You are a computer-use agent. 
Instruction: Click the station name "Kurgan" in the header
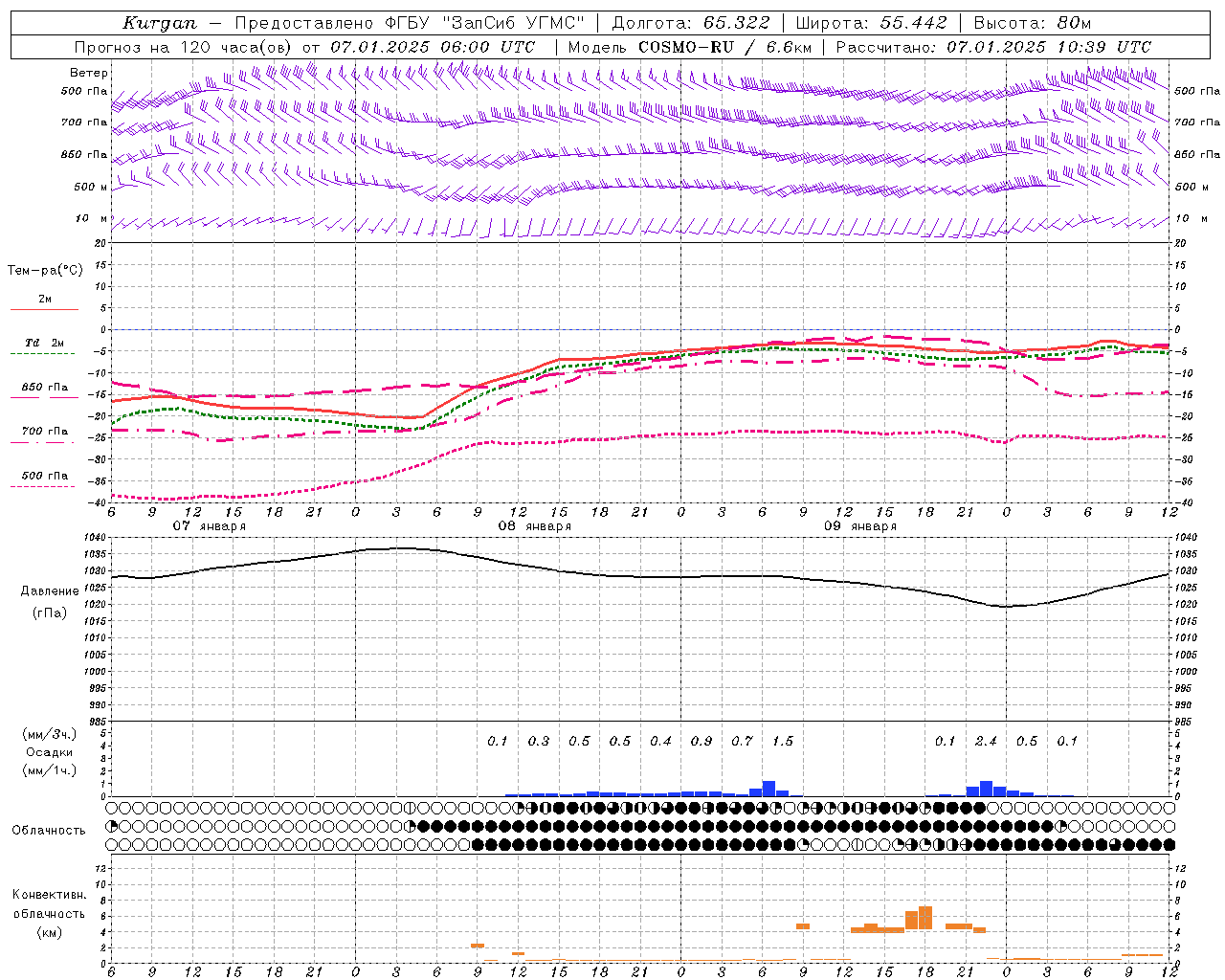[x=159, y=23]
